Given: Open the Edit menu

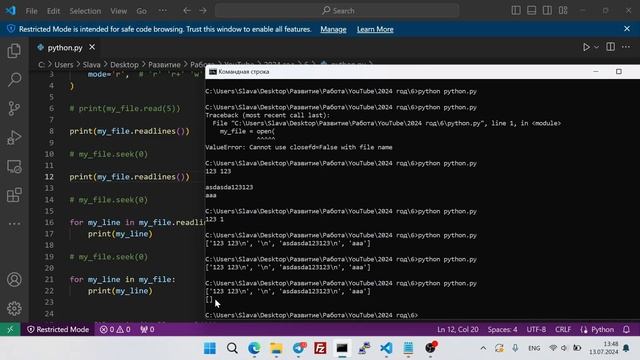Looking at the screenshot, I should pyautogui.click(x=53, y=11).
